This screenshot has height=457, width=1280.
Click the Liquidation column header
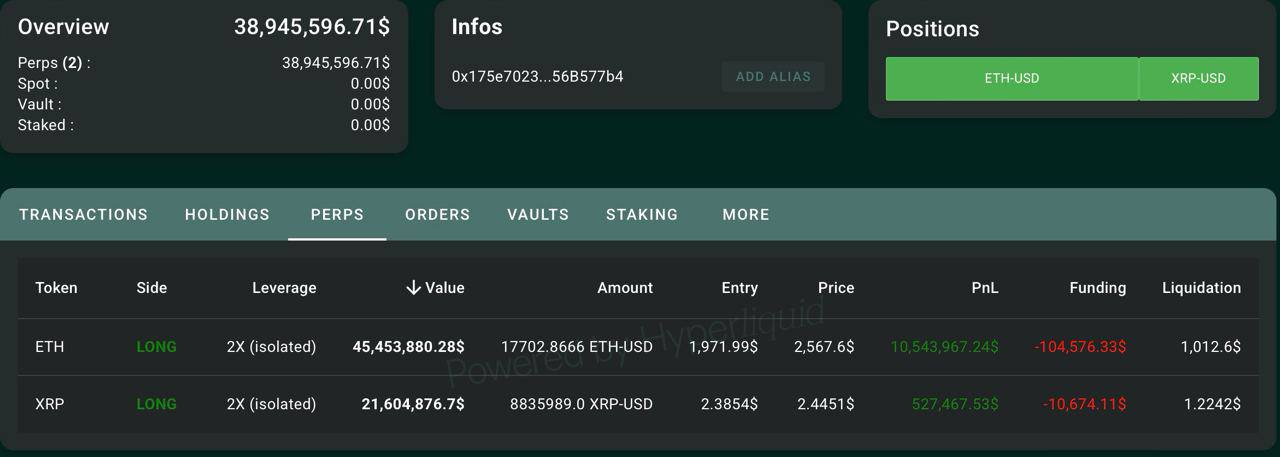(x=1201, y=288)
